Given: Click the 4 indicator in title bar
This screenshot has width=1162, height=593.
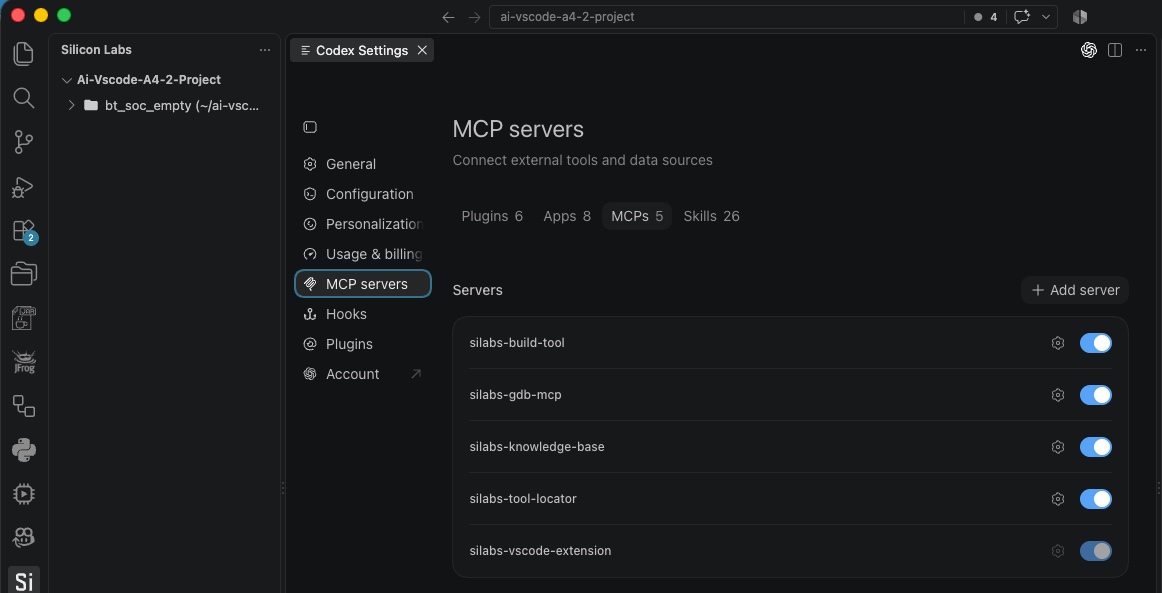Looking at the screenshot, I should point(986,17).
